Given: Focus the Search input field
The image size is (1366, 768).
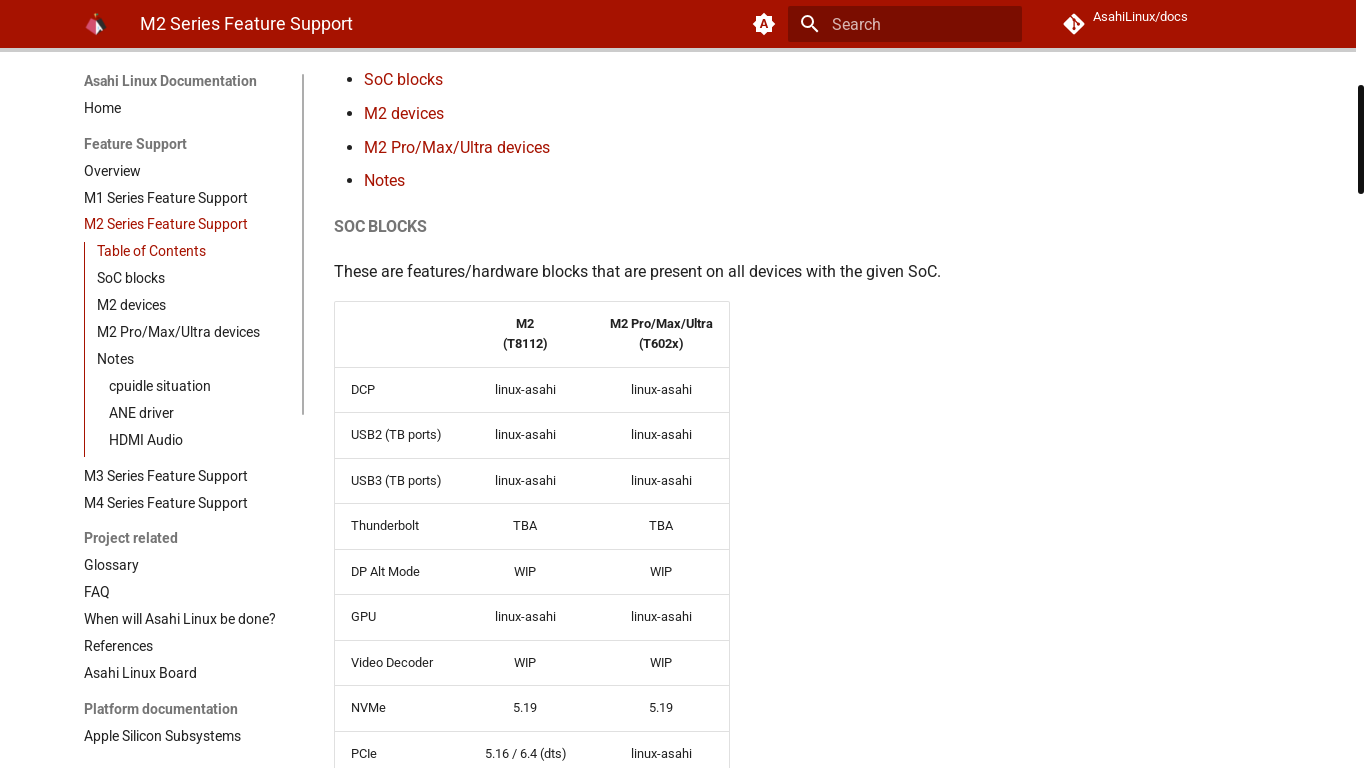Looking at the screenshot, I should point(905,24).
